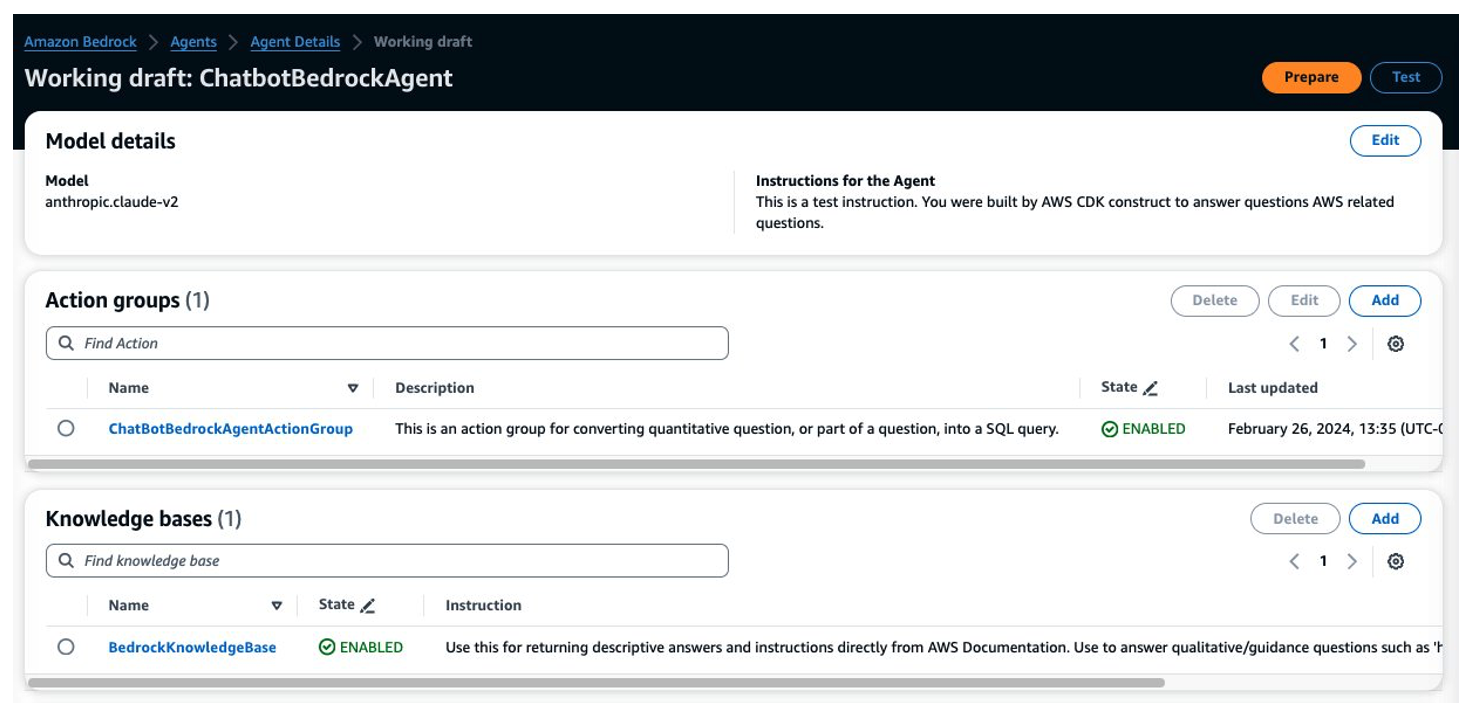The height and width of the screenshot is (703, 1471).
Task: Focus the Find knowledge base search field
Action: pyautogui.click(x=387, y=561)
